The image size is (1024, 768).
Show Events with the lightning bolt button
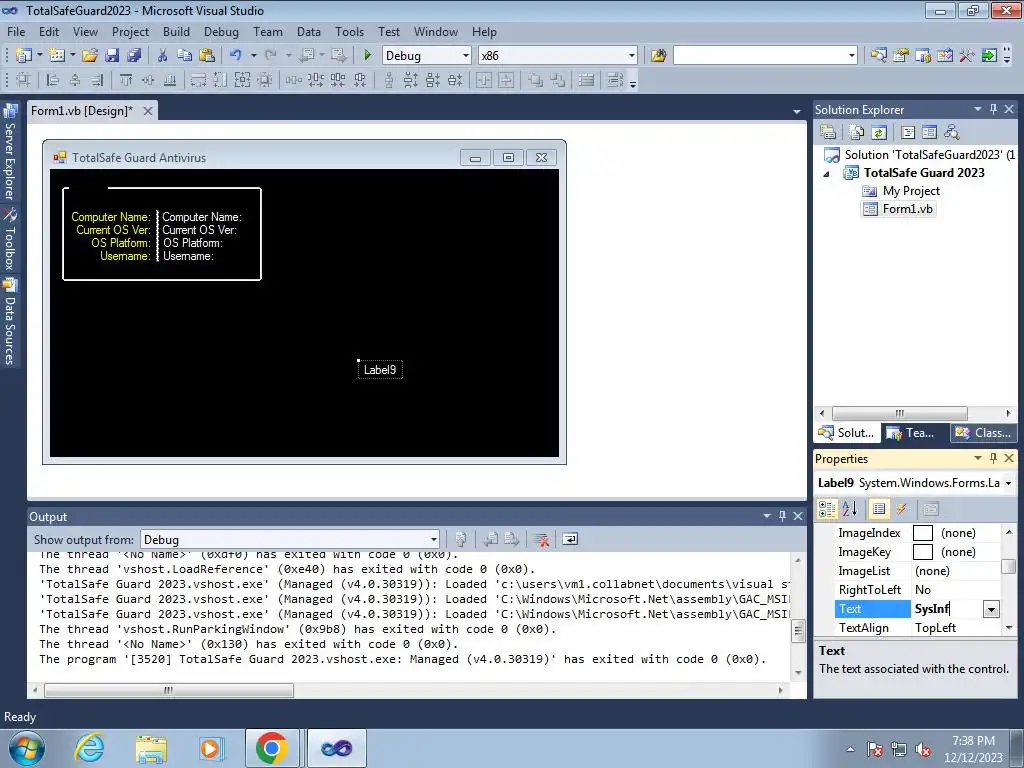902,509
